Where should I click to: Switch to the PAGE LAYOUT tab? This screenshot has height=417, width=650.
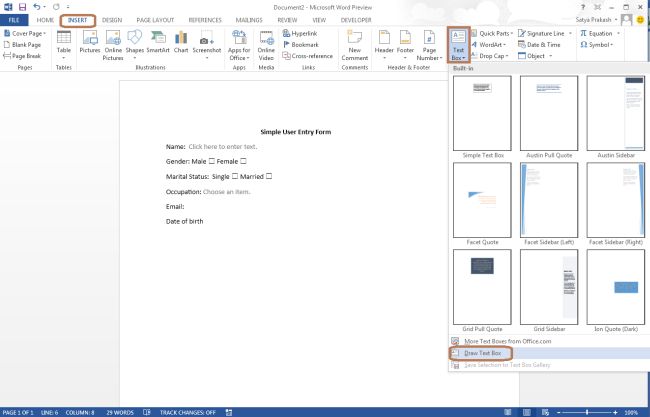[155, 20]
